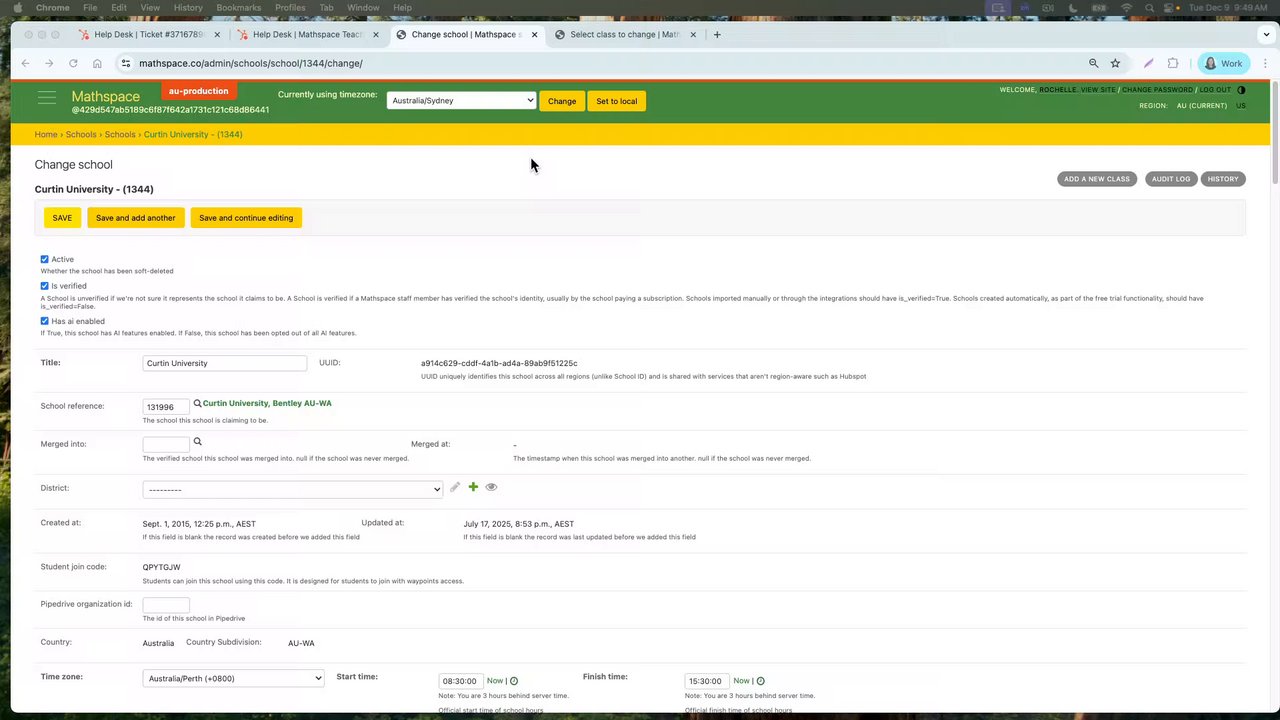This screenshot has height=720, width=1280.
Task: Open Finish time clock picker
Action: coord(760,681)
